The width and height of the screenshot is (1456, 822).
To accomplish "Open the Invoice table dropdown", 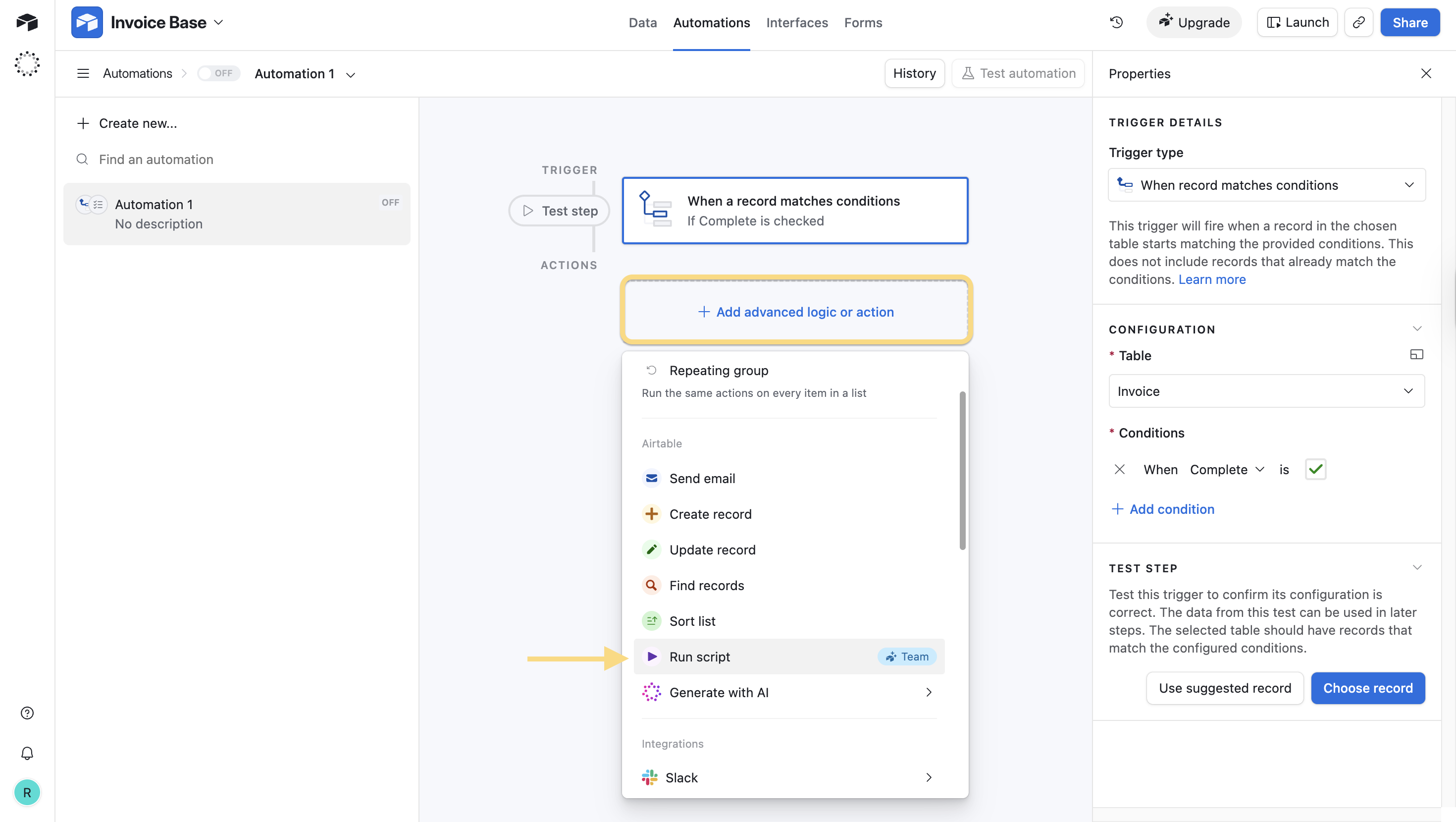I will [1266, 391].
